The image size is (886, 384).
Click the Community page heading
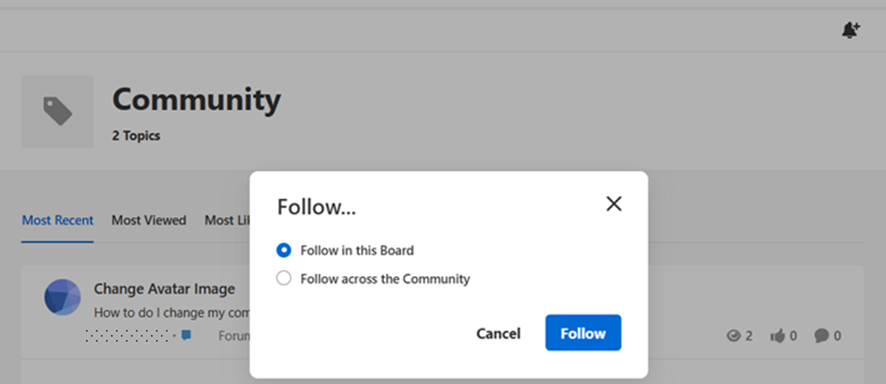click(196, 99)
